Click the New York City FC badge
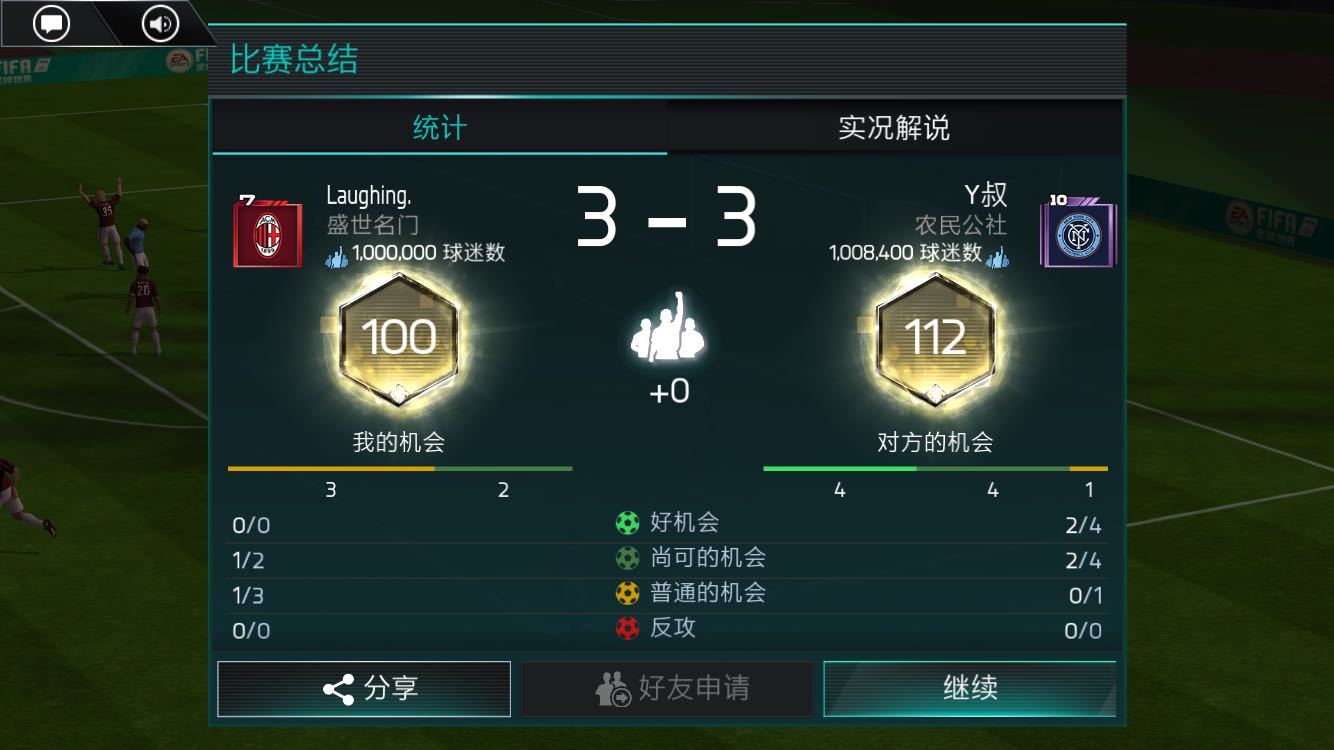The height and width of the screenshot is (750, 1334). (1078, 234)
